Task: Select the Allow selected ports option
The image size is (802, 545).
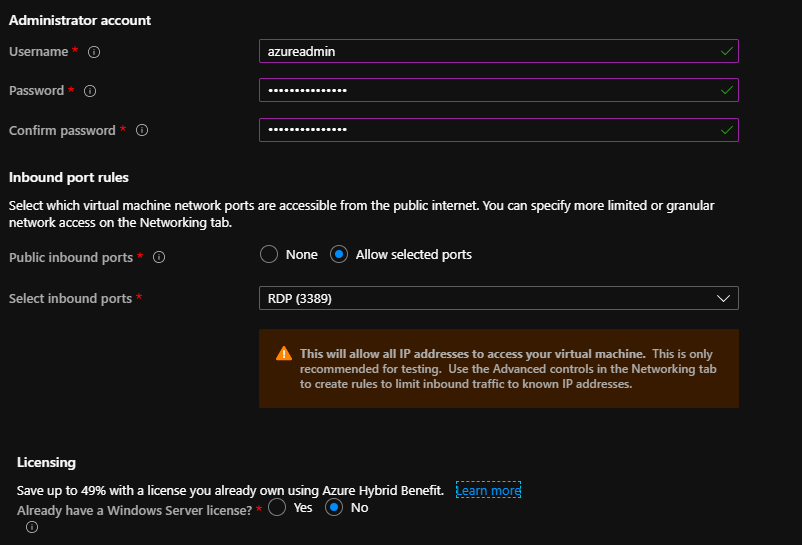Action: tap(339, 255)
